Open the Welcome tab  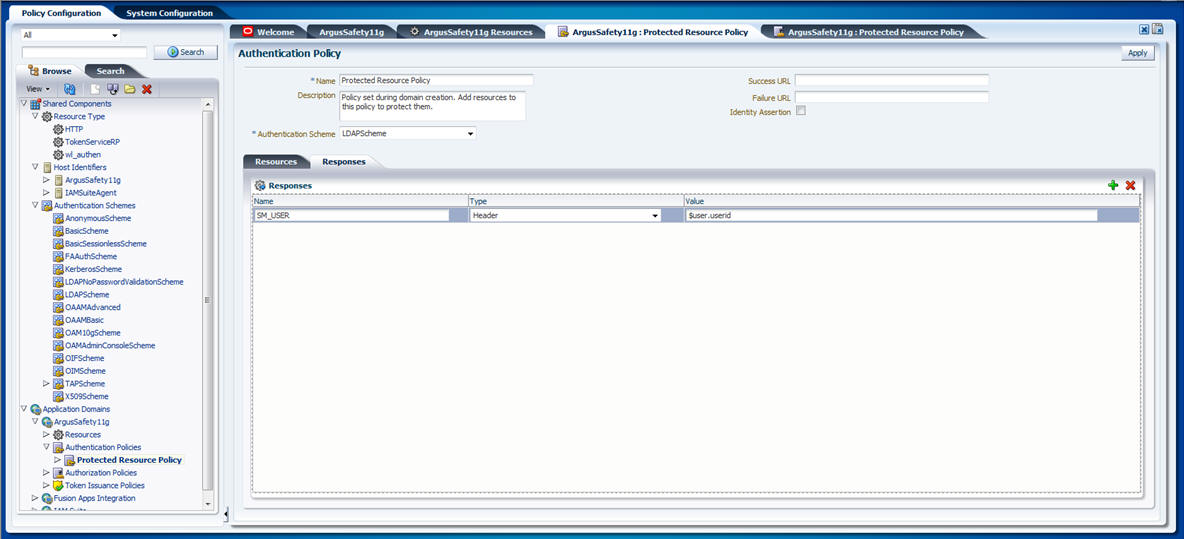coord(269,32)
